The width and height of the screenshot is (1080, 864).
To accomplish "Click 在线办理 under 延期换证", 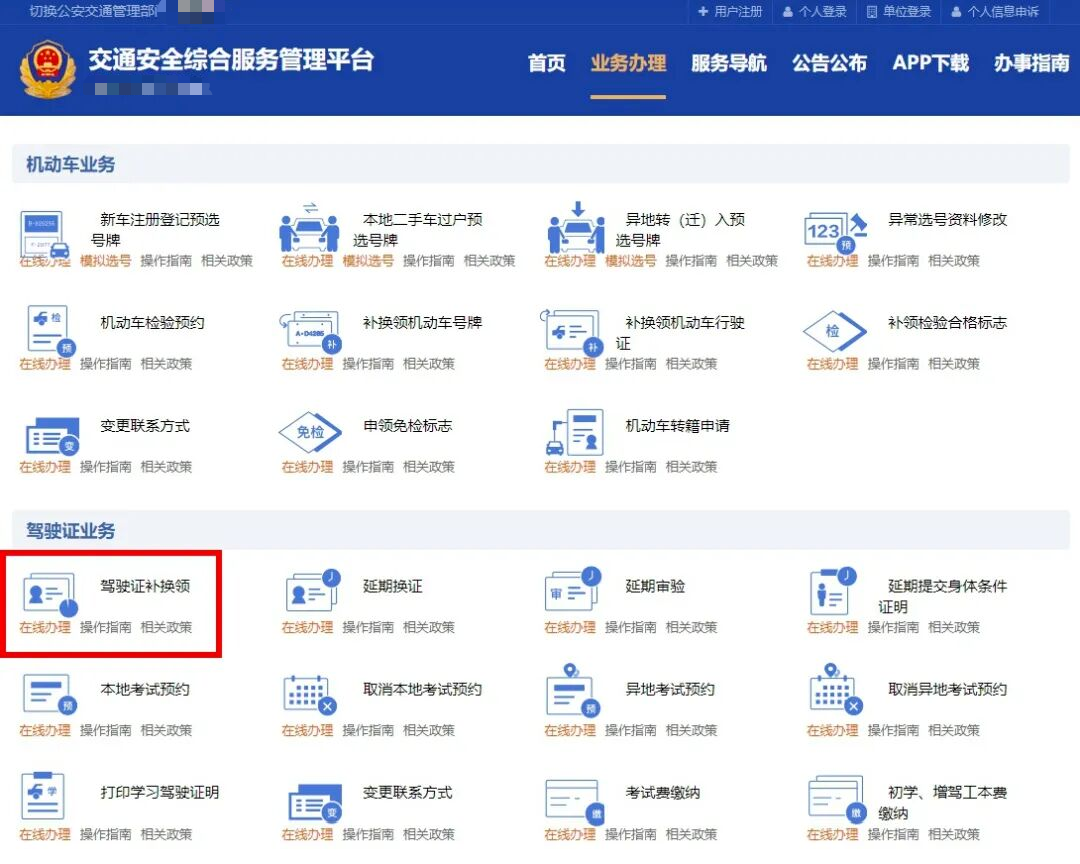I will (x=307, y=627).
